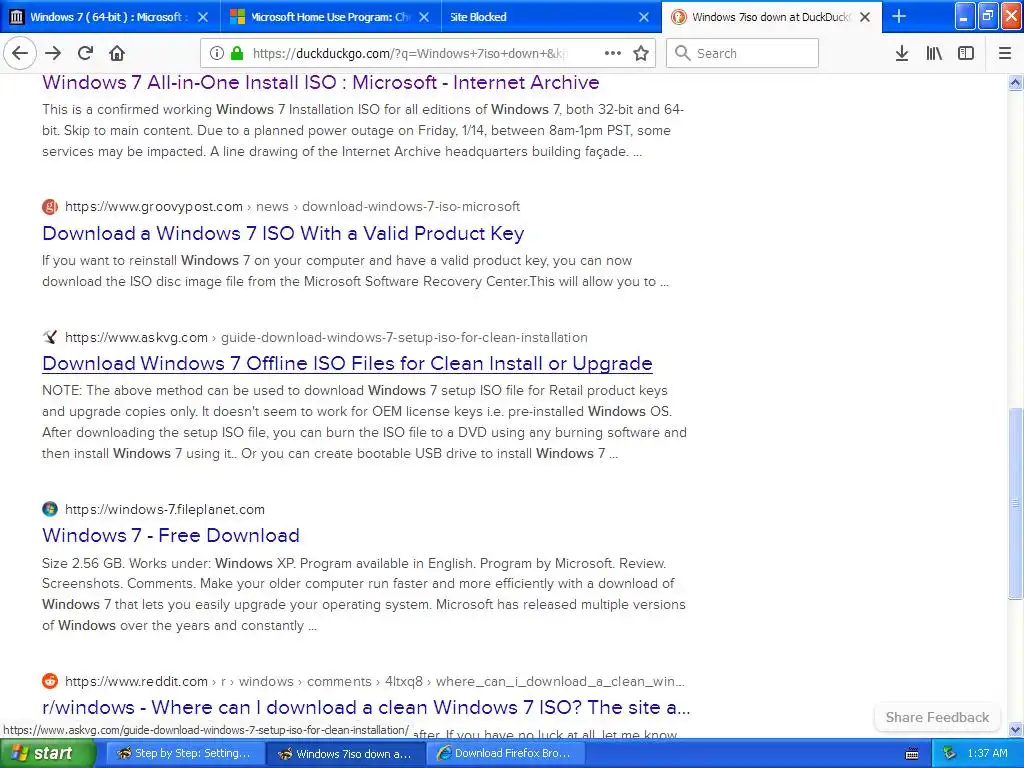Open the Library menu
The height and width of the screenshot is (768, 1024).
click(x=934, y=53)
